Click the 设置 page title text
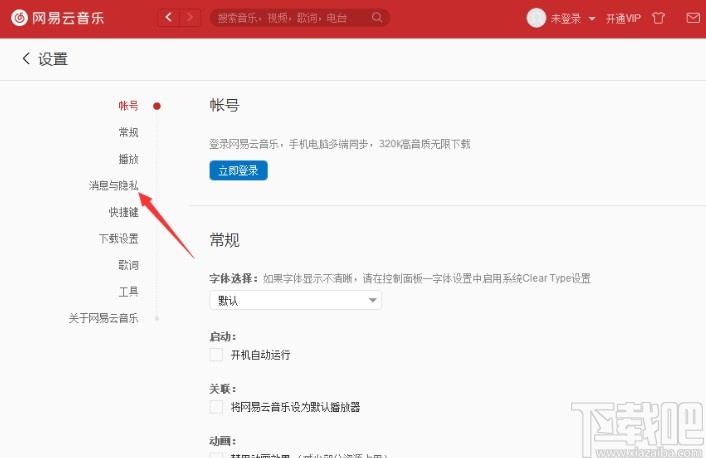 [53, 59]
